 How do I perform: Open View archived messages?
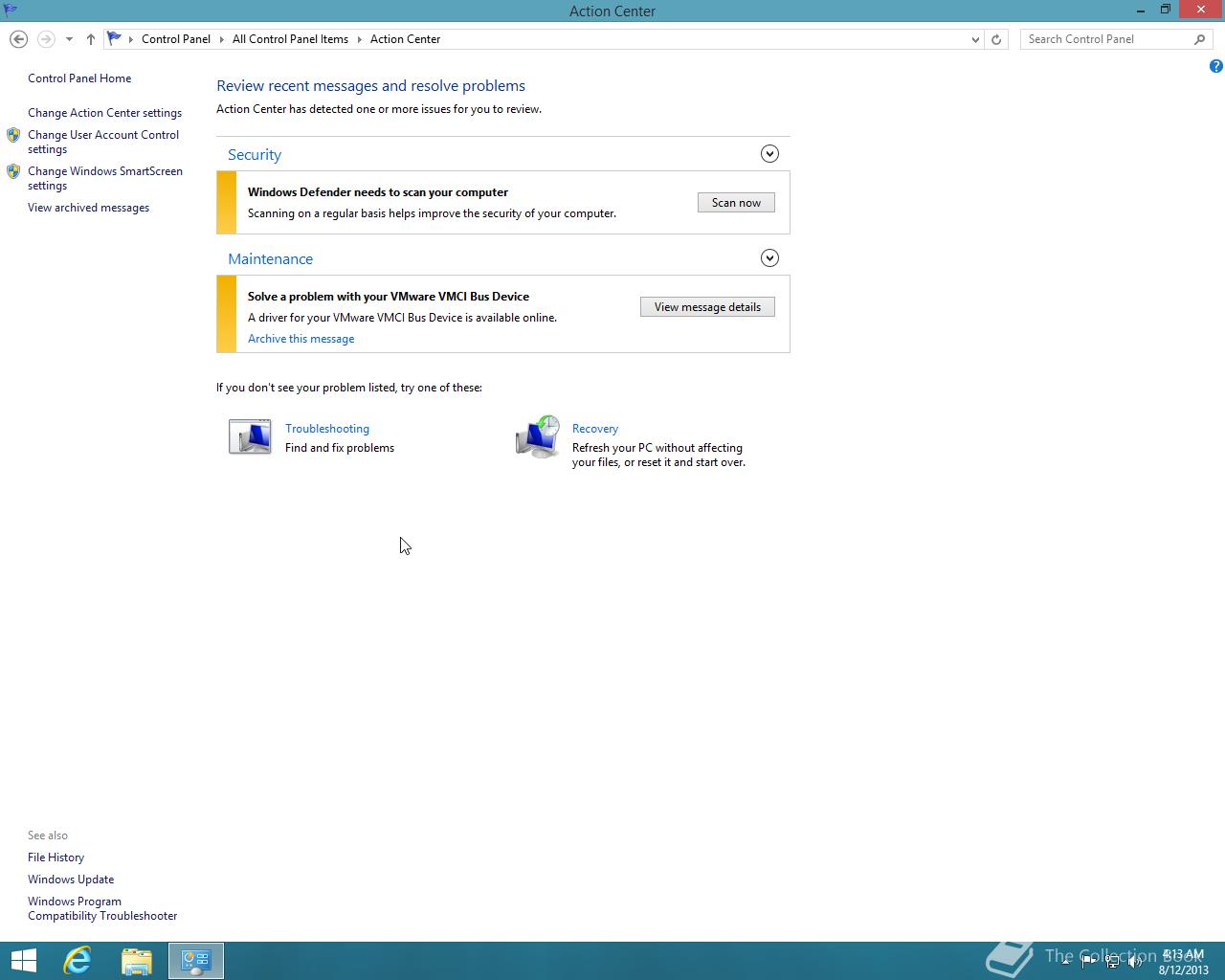88,208
